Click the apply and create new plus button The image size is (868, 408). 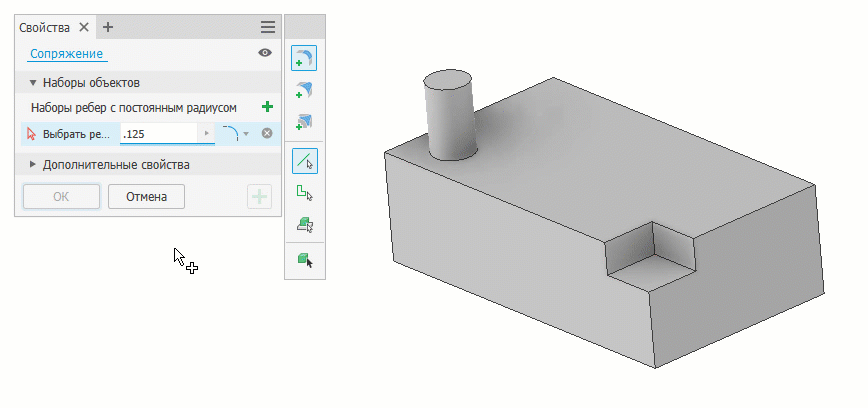(259, 197)
